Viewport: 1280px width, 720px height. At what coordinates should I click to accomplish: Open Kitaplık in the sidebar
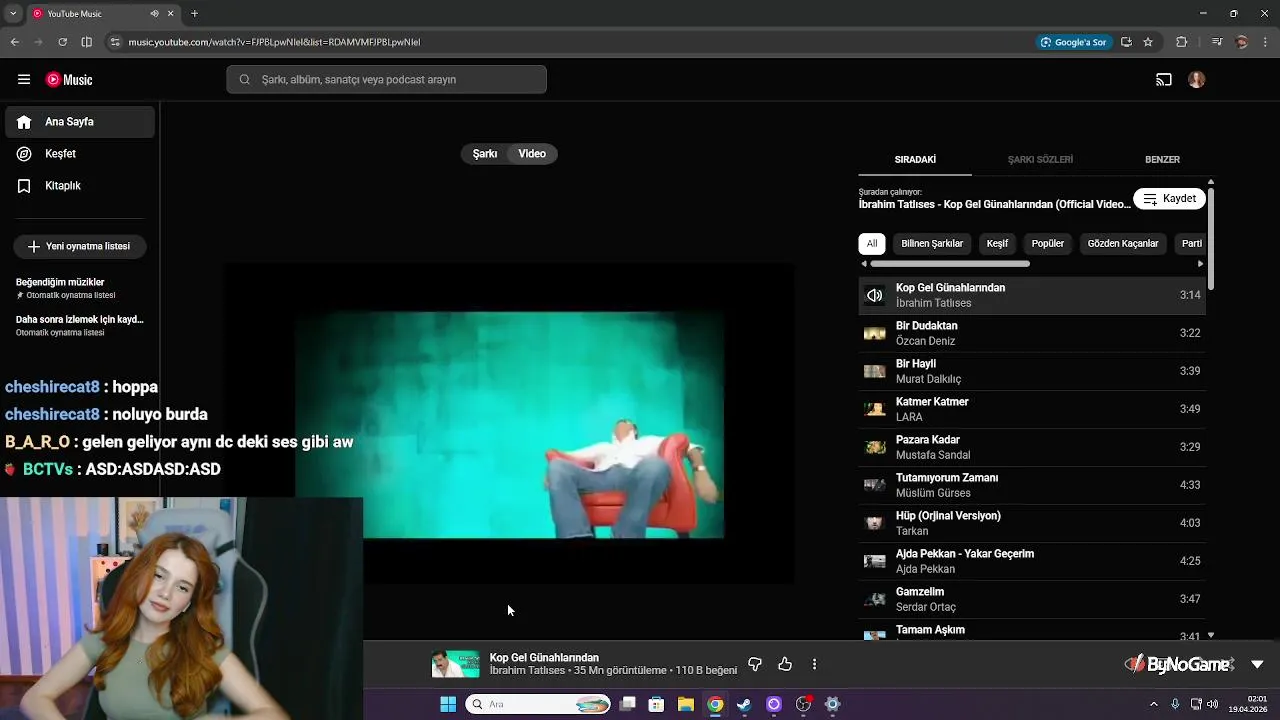(80, 186)
